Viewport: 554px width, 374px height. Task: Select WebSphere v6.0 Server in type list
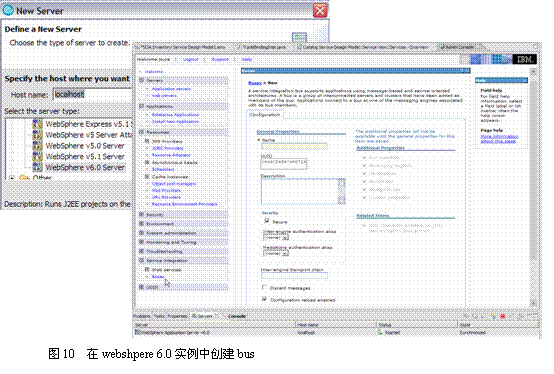[x=85, y=167]
